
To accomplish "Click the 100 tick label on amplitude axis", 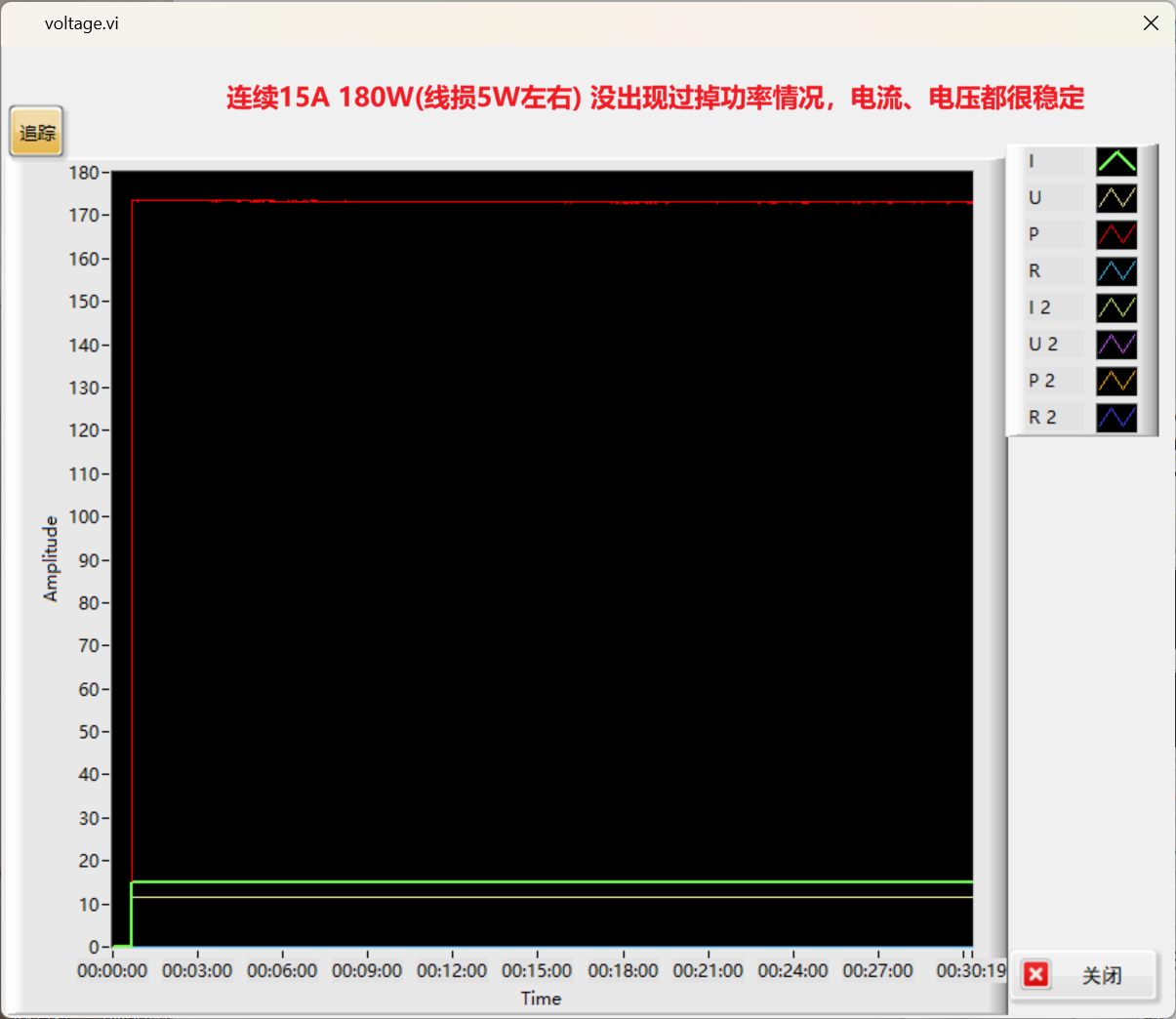I will [84, 516].
